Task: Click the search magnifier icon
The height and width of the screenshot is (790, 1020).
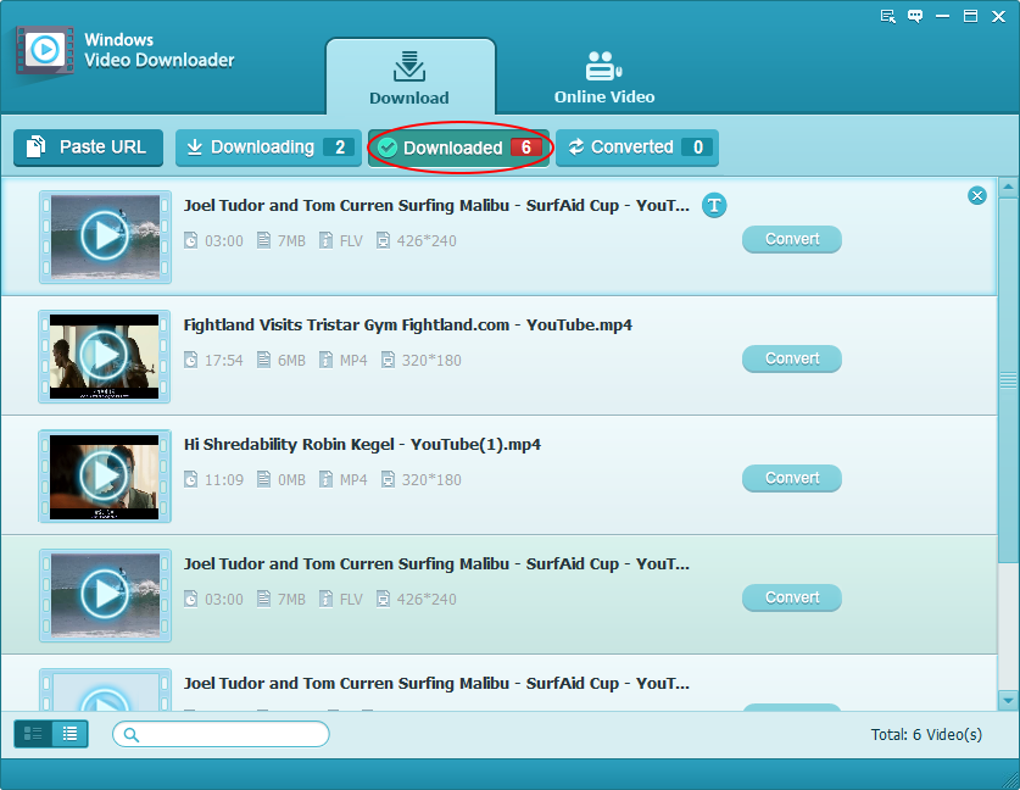Action: pos(131,735)
